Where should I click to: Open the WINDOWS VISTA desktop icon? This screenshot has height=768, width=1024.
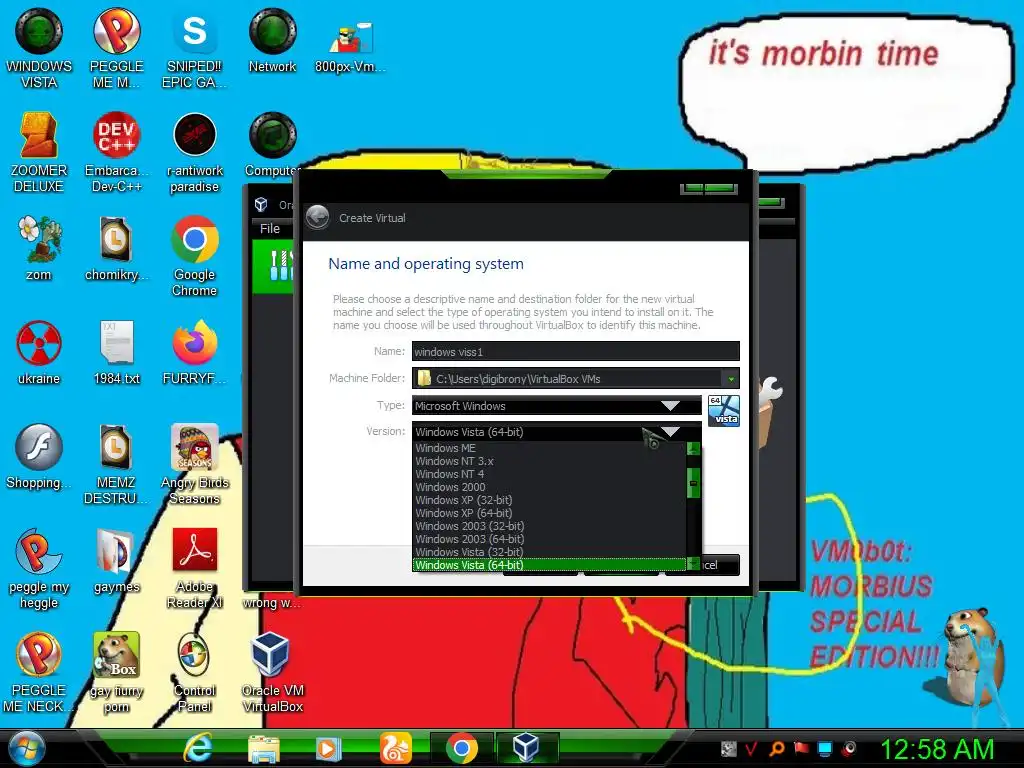[39, 48]
